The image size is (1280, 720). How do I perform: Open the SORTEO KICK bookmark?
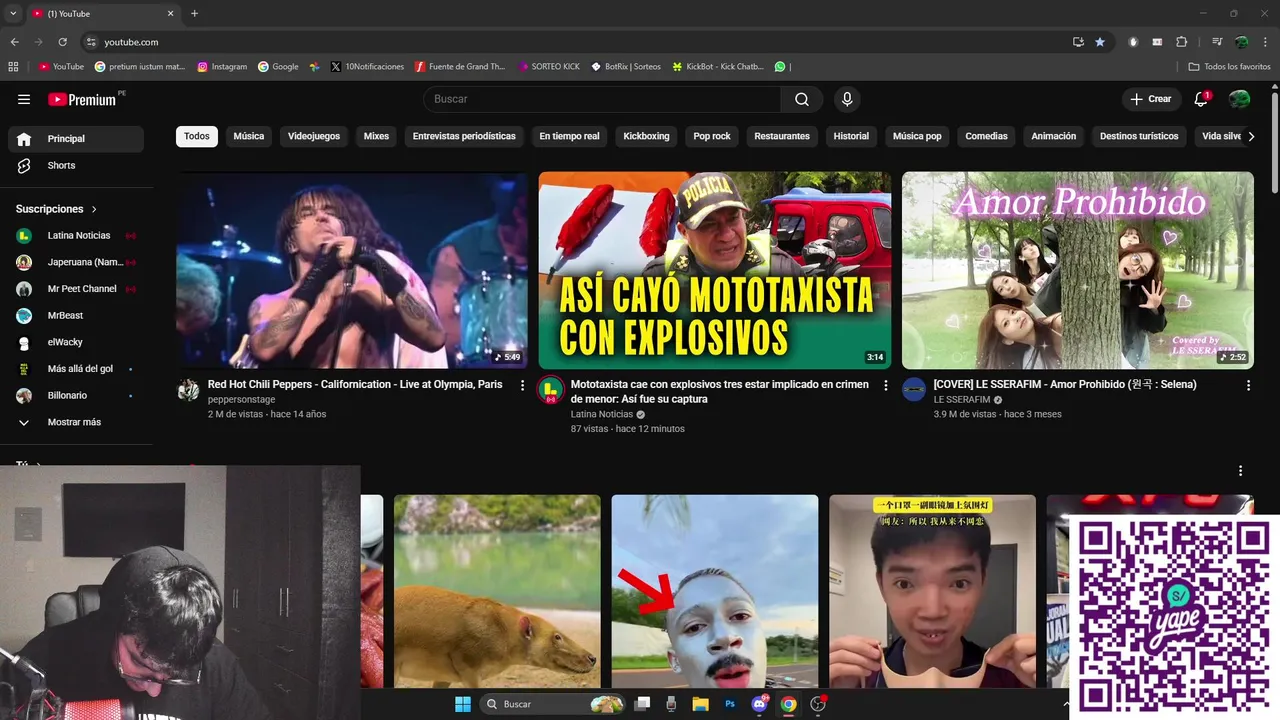pyautogui.click(x=549, y=67)
